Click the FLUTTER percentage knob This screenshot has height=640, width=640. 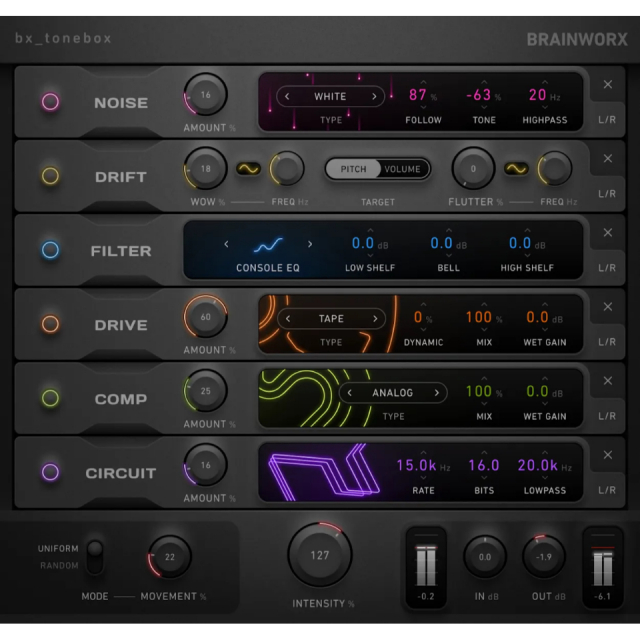point(473,169)
